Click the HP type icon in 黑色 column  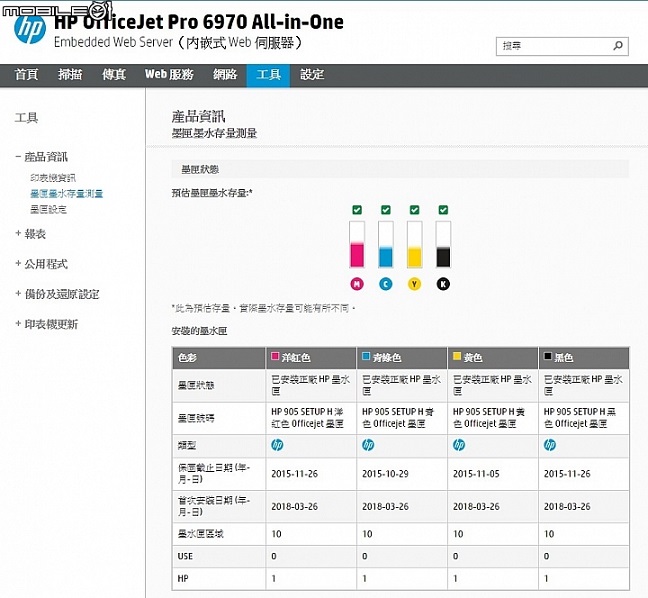(x=550, y=445)
